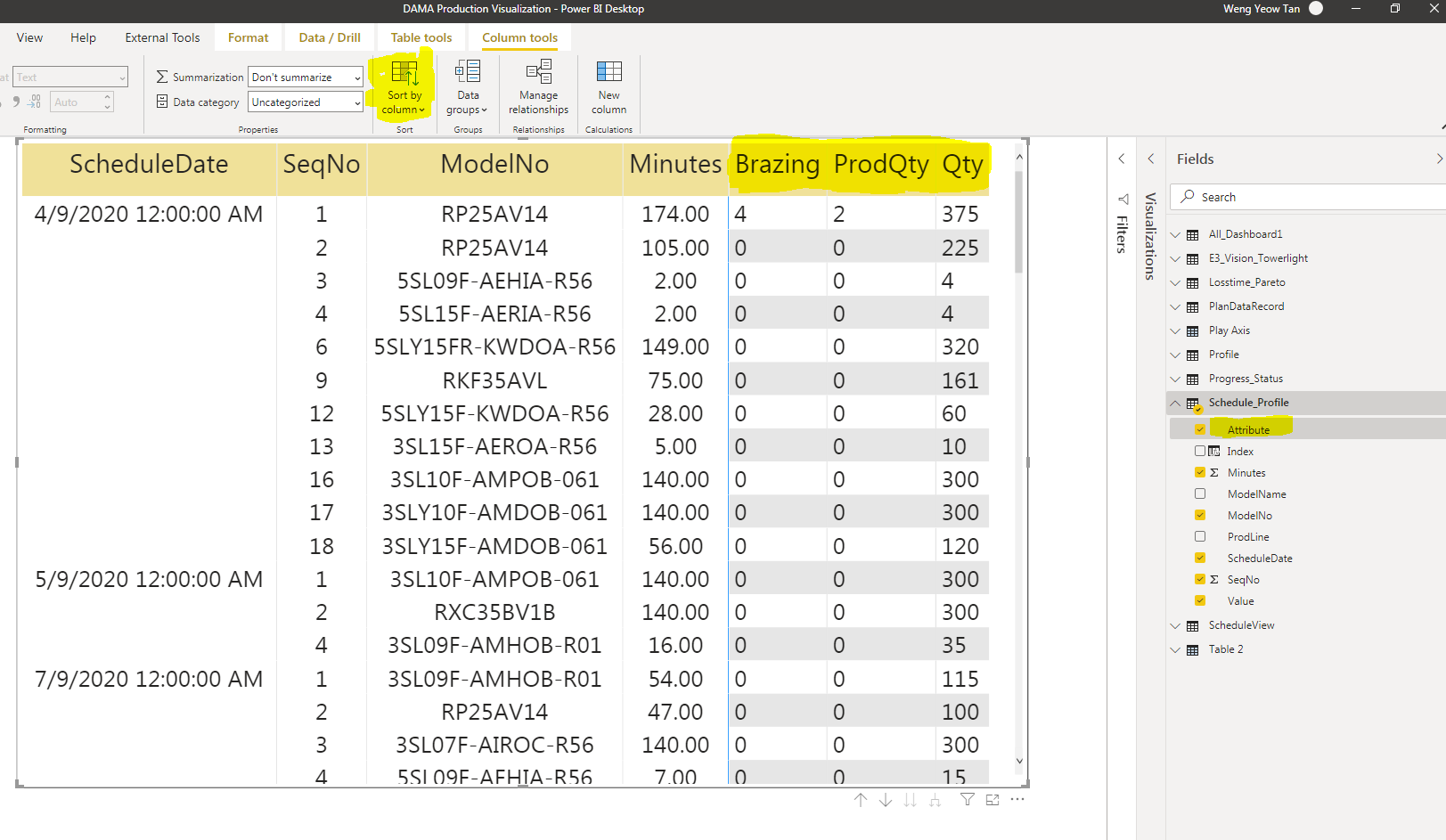Click the user account avatar
This screenshot has height=840, width=1446.
click(1316, 9)
